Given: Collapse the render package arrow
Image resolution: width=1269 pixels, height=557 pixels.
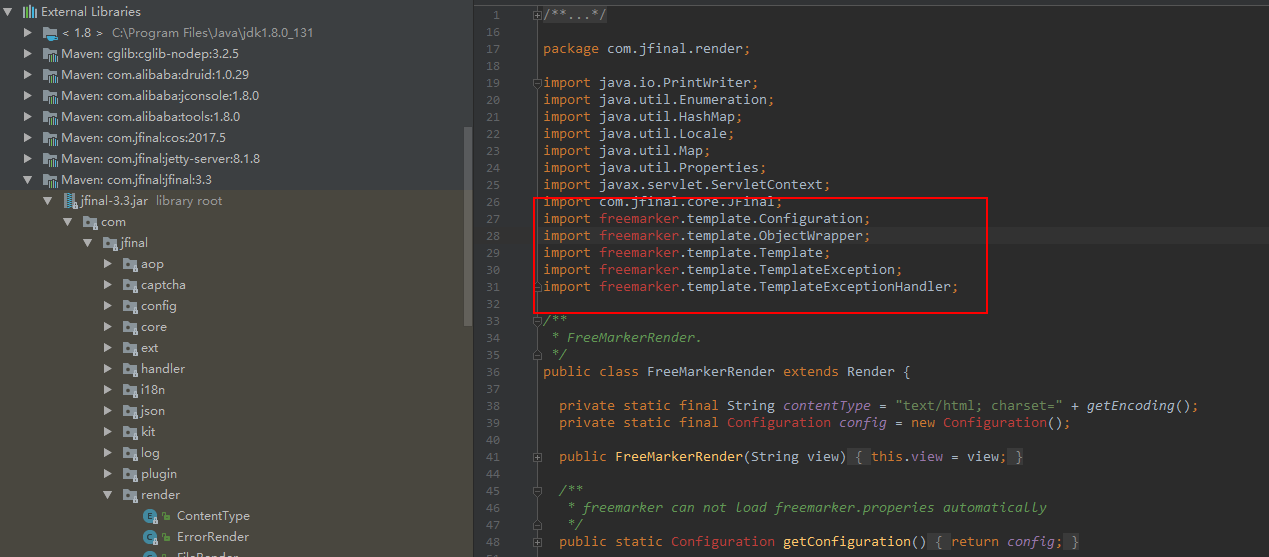Looking at the screenshot, I should click(108, 495).
